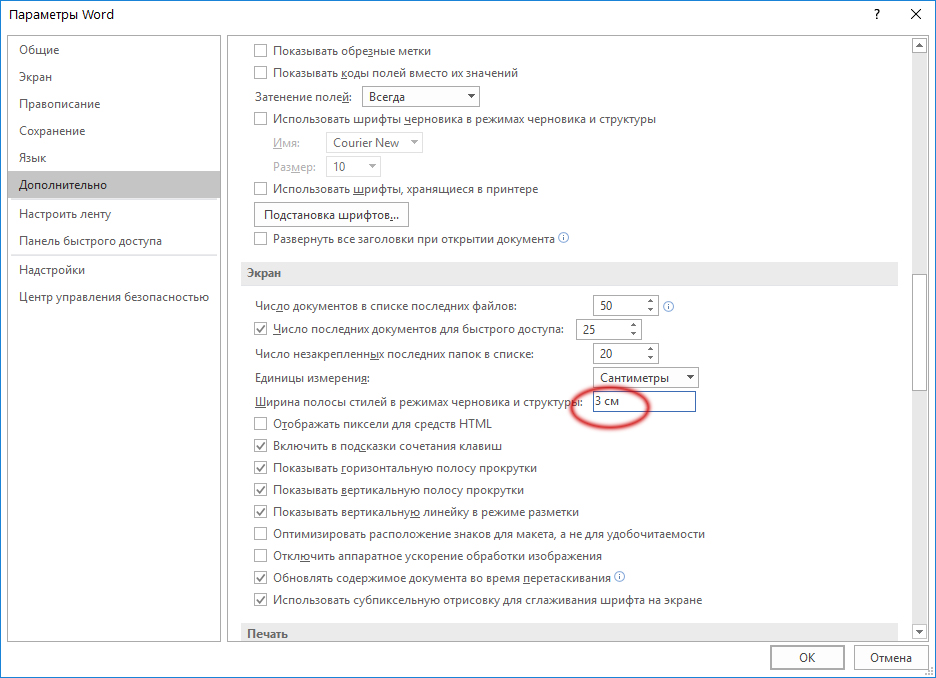
Task: Click the recent files count field showing 50
Action: point(619,306)
